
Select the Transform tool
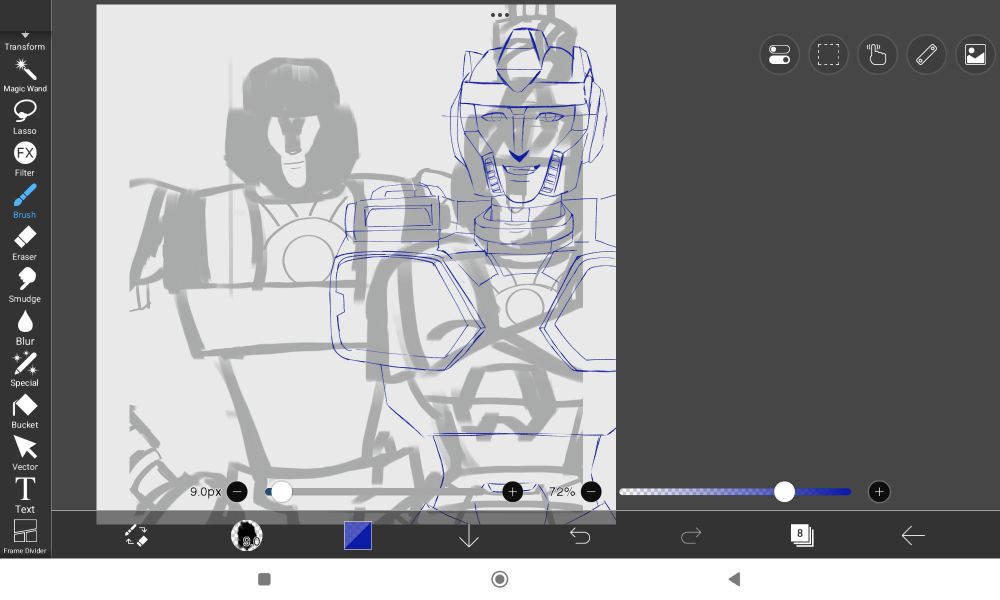coord(25,41)
